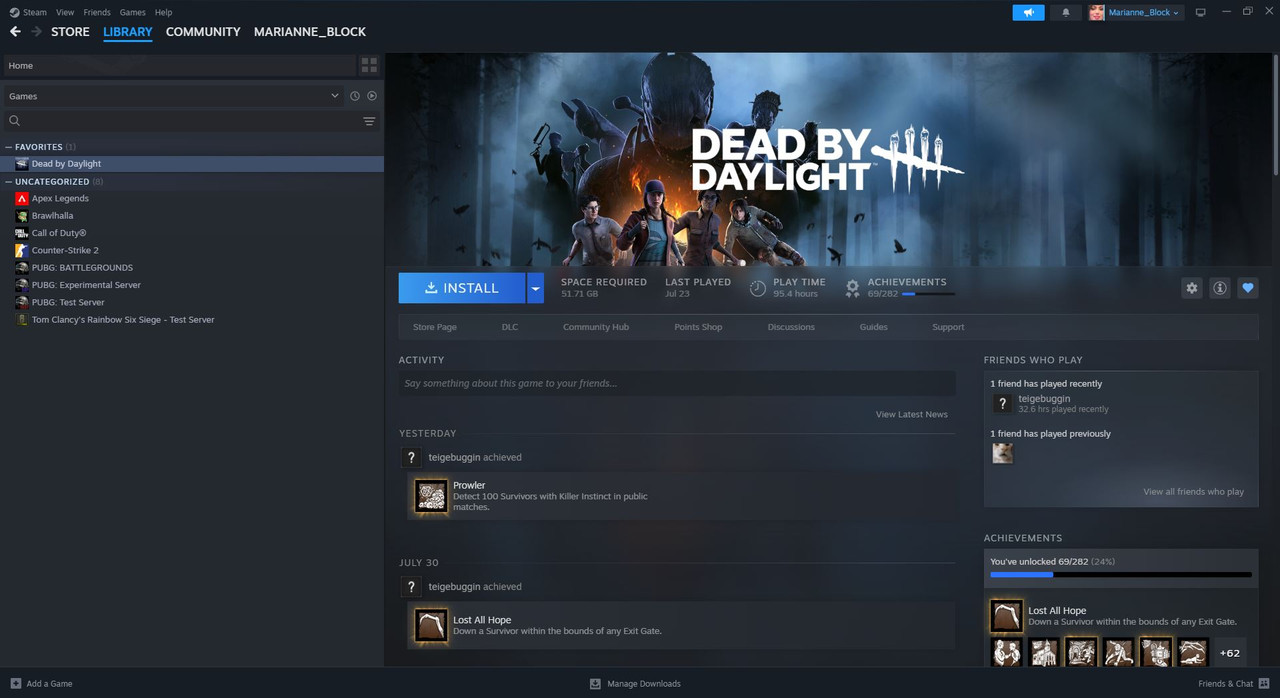1280x698 pixels.
Task: Expand the Install options dropdown arrow
Action: [535, 288]
